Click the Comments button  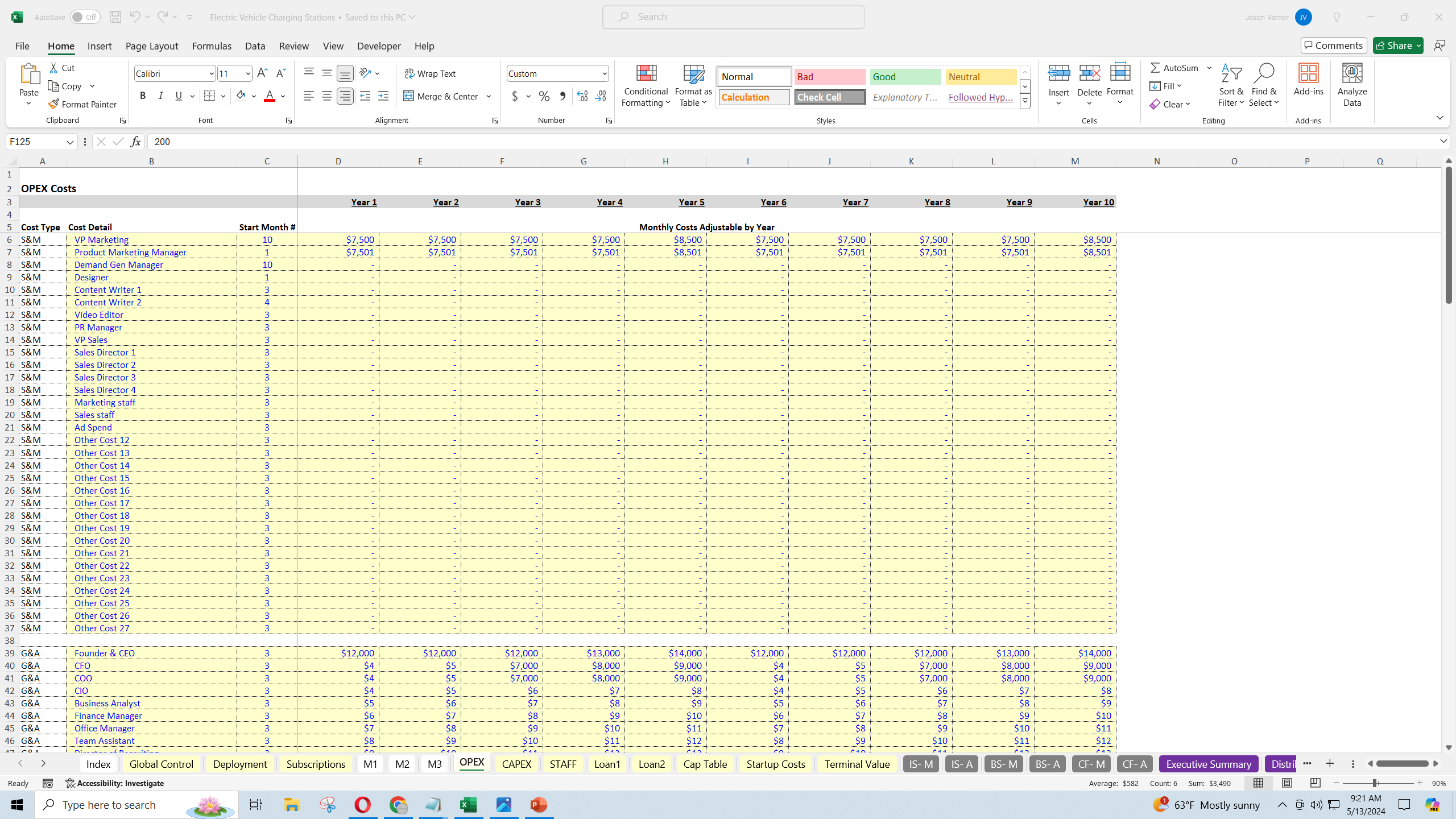(1334, 45)
